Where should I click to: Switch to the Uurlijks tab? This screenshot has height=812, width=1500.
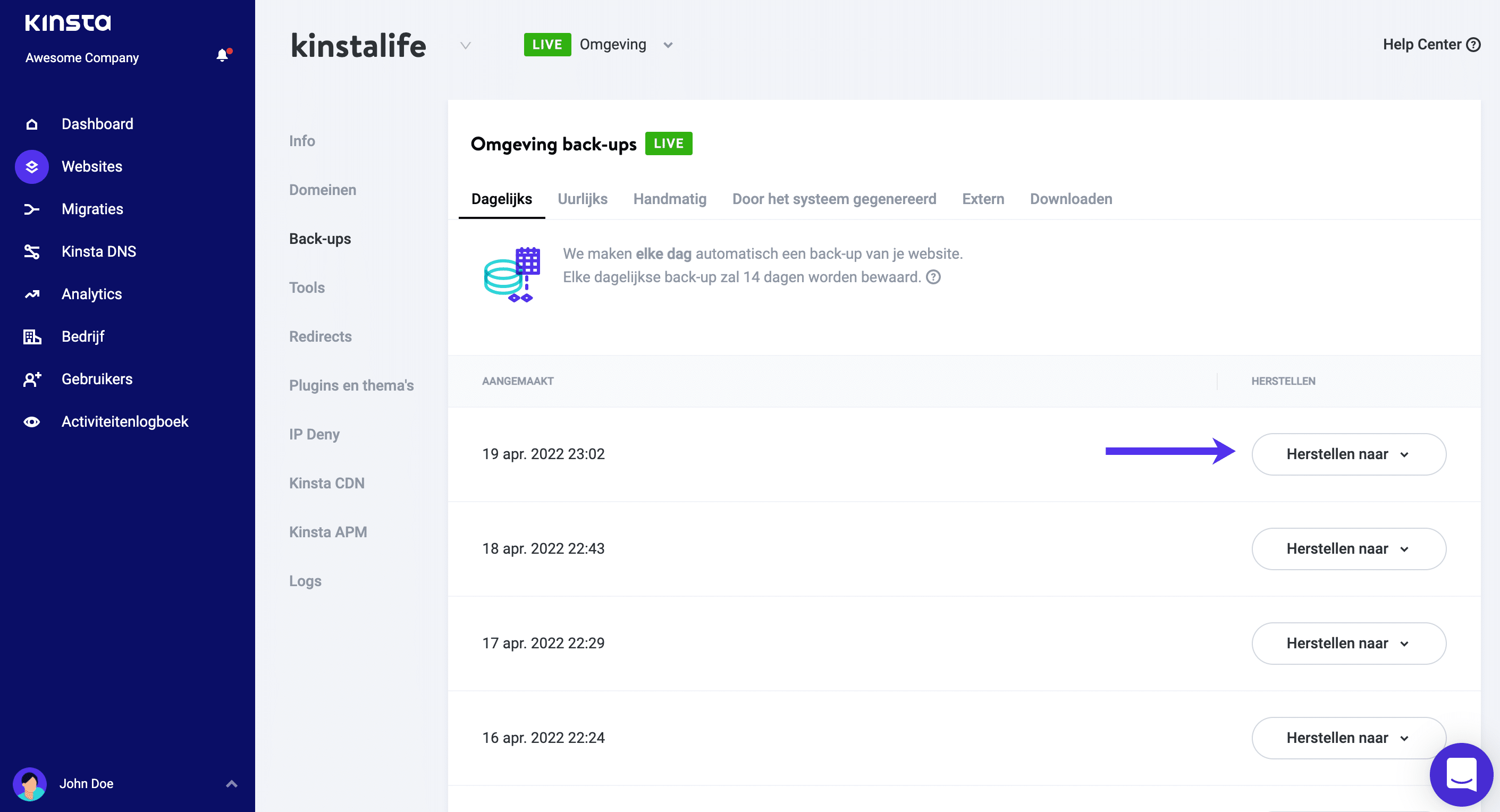582,199
